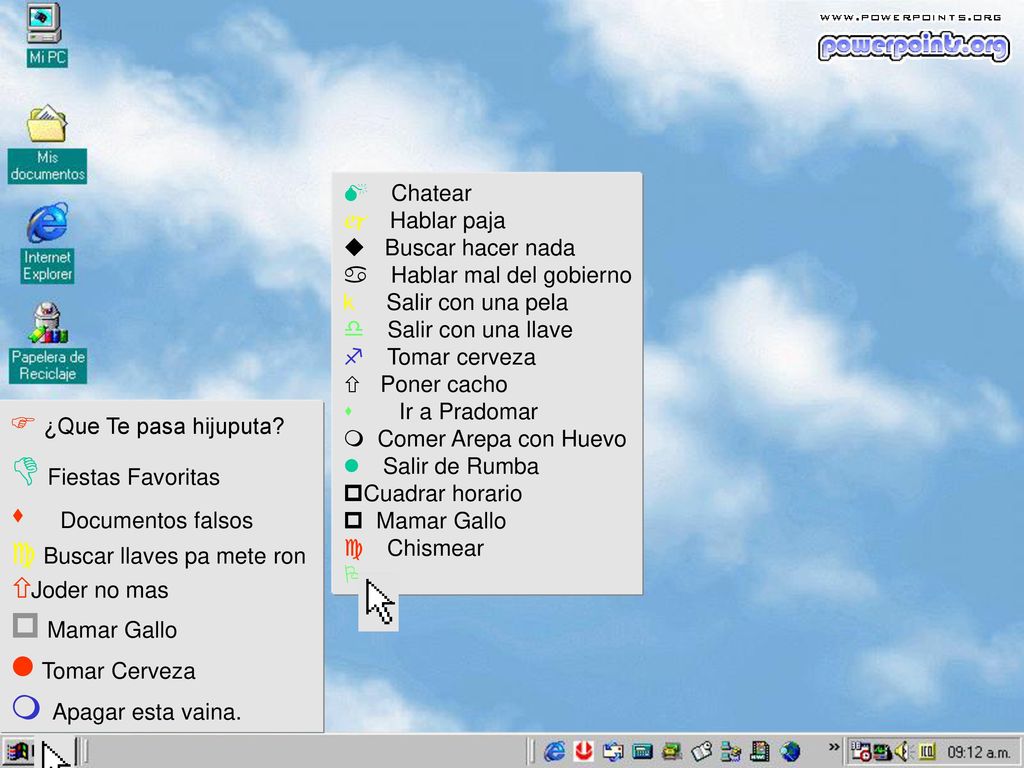Screen dimensions: 1024x768
Task: Click the bomb icon beside Chatear
Action: coord(355,191)
